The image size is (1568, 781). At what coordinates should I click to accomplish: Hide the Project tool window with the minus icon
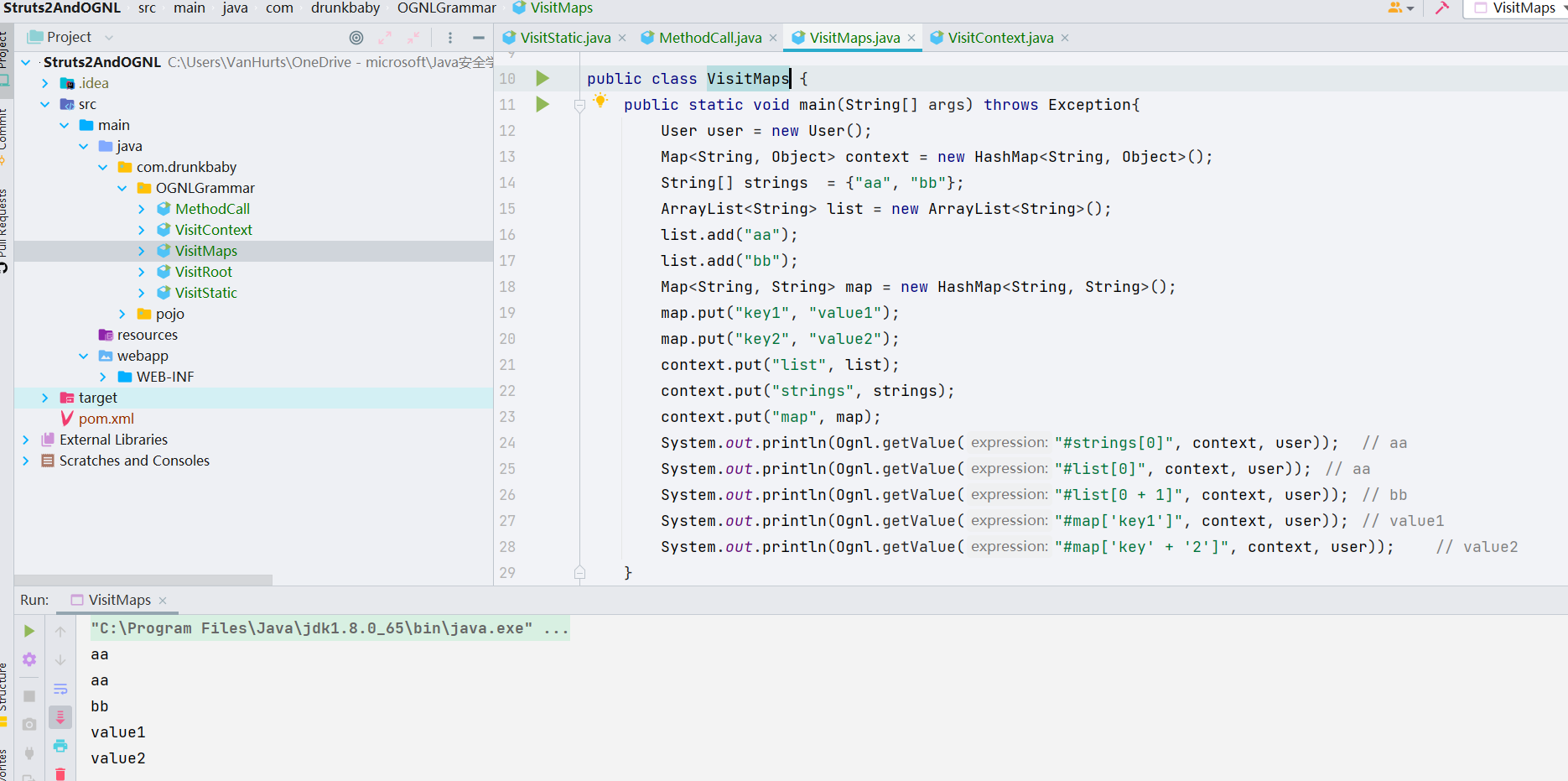(478, 38)
